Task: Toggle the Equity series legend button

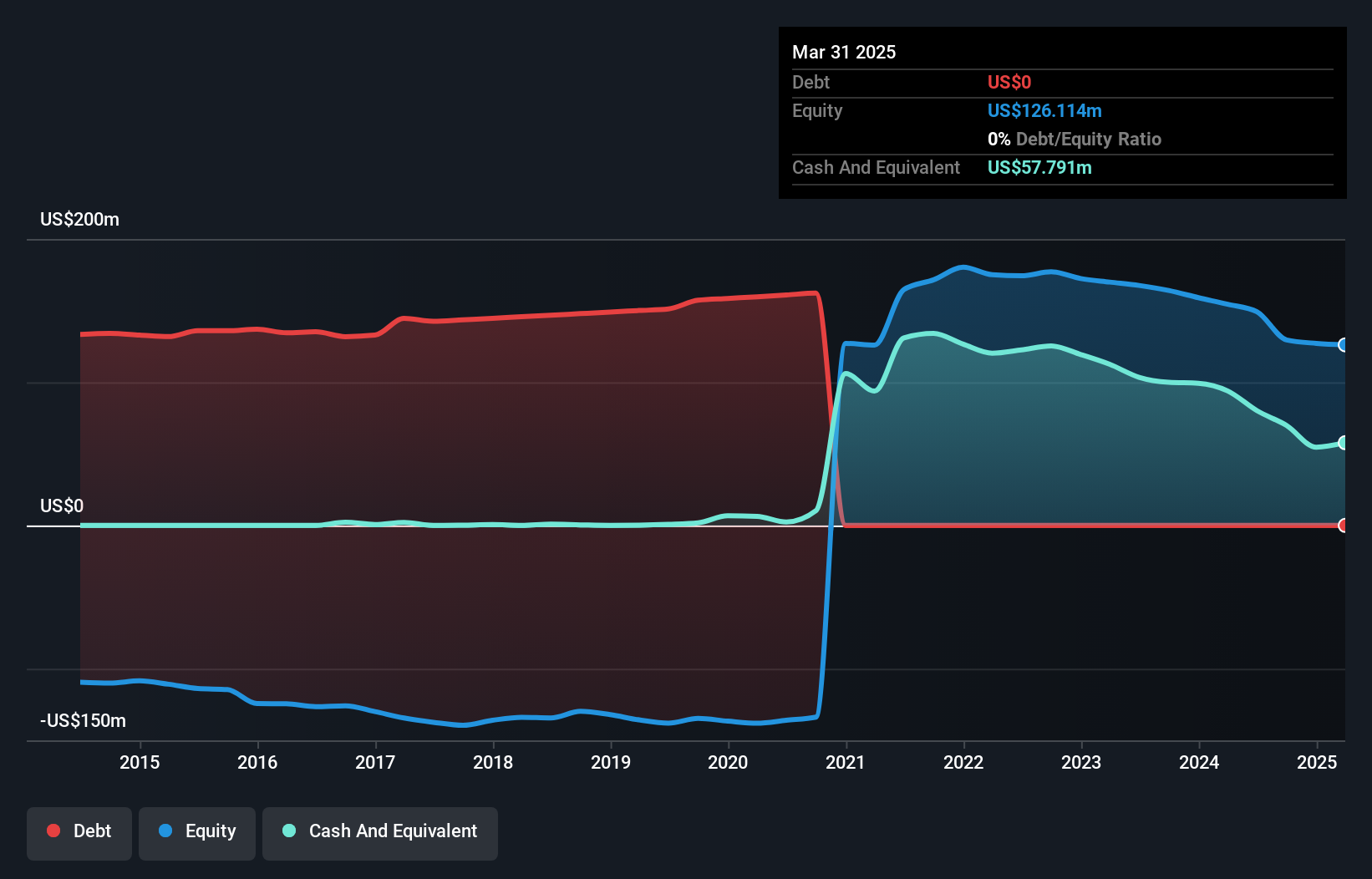Action: pos(197,833)
